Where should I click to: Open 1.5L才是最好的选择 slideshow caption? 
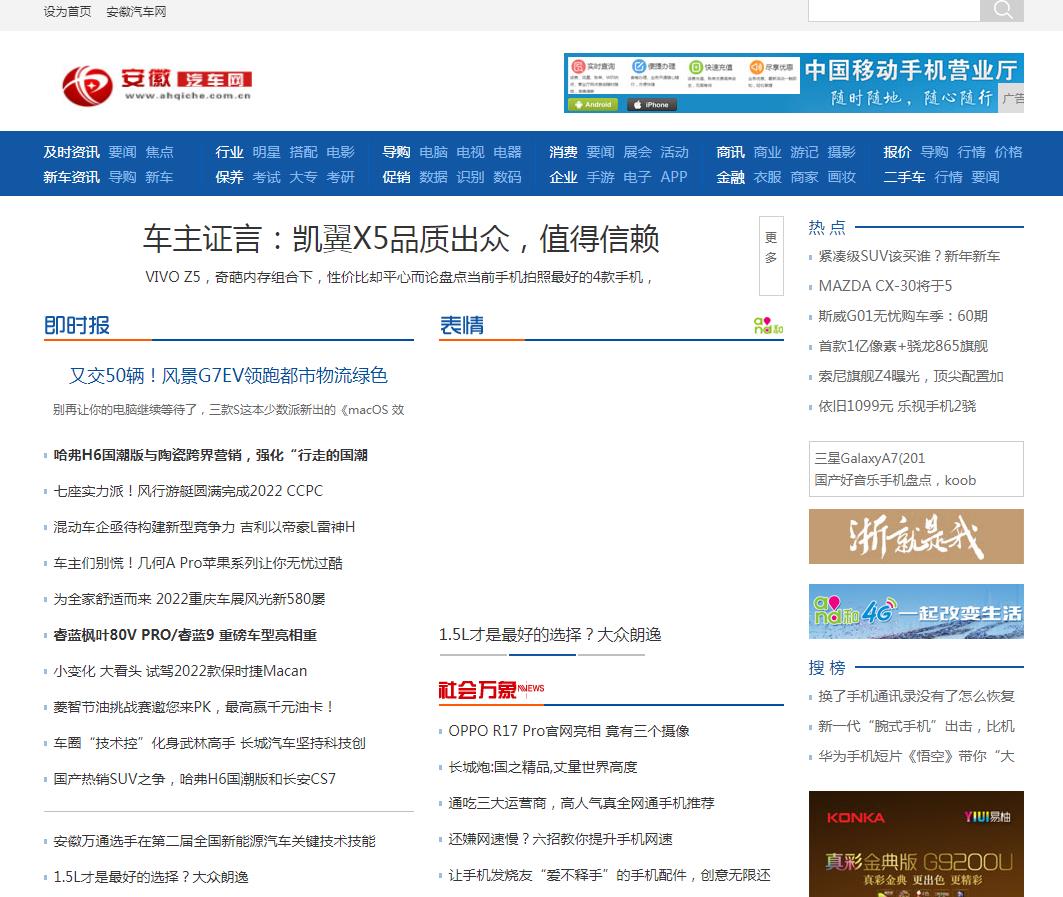tap(550, 635)
